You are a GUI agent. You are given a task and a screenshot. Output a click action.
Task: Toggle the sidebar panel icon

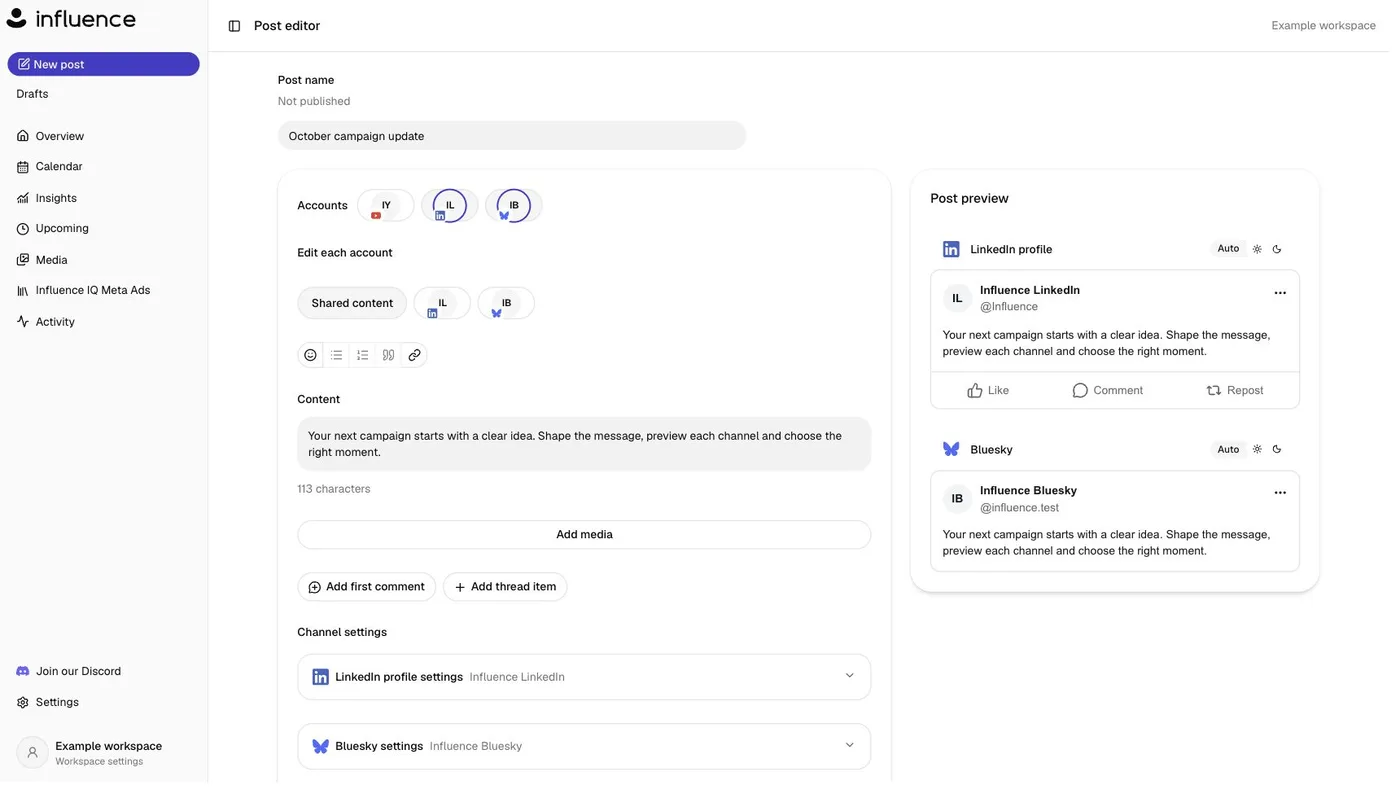click(236, 26)
